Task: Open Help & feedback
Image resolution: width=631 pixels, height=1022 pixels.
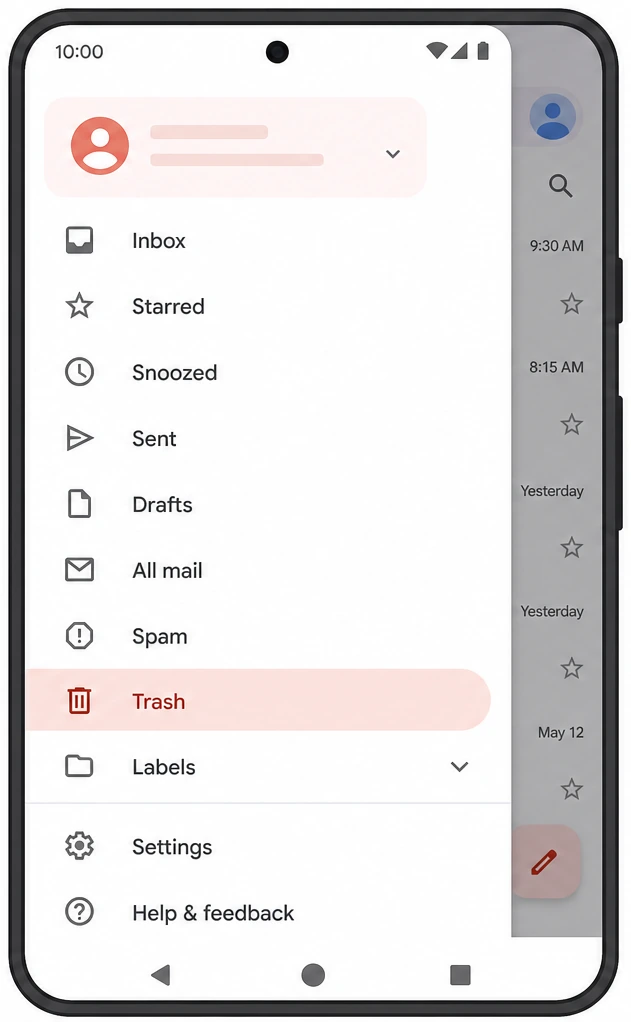Action: point(213,912)
